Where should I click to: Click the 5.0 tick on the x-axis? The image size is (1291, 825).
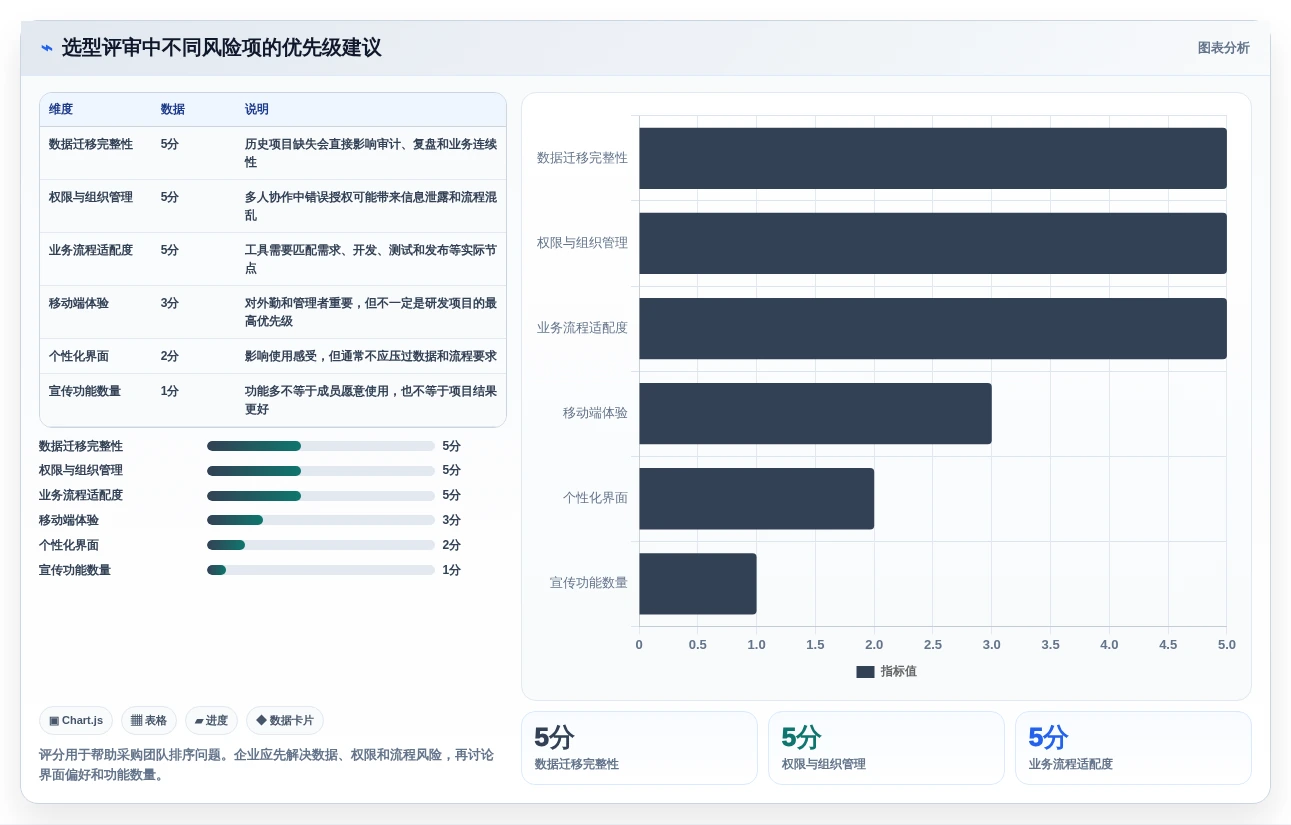coord(1227,645)
